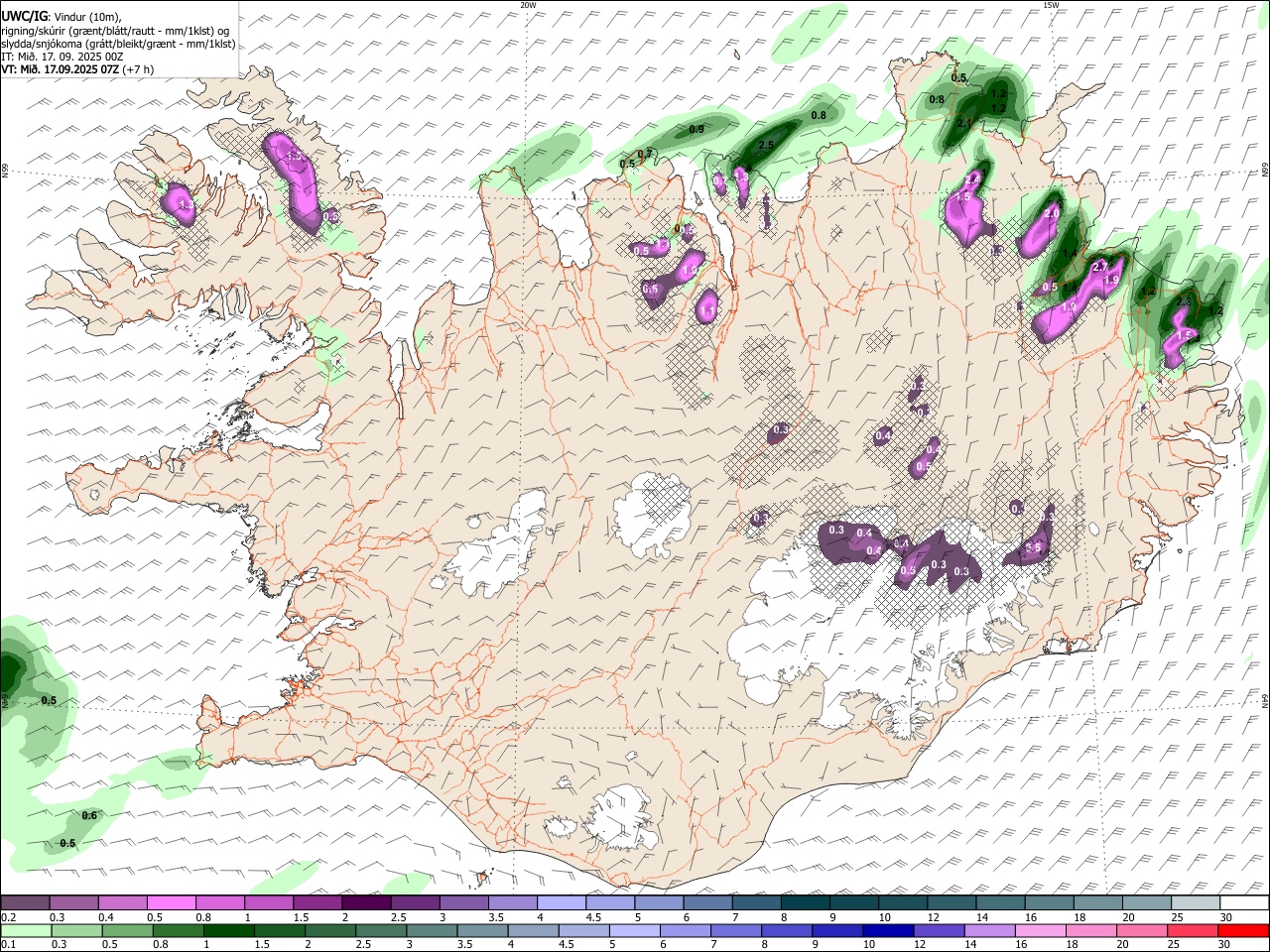The image size is (1270, 952).
Task: Click the dark teal 8–9 upper legend swatch
Action: 805,902
